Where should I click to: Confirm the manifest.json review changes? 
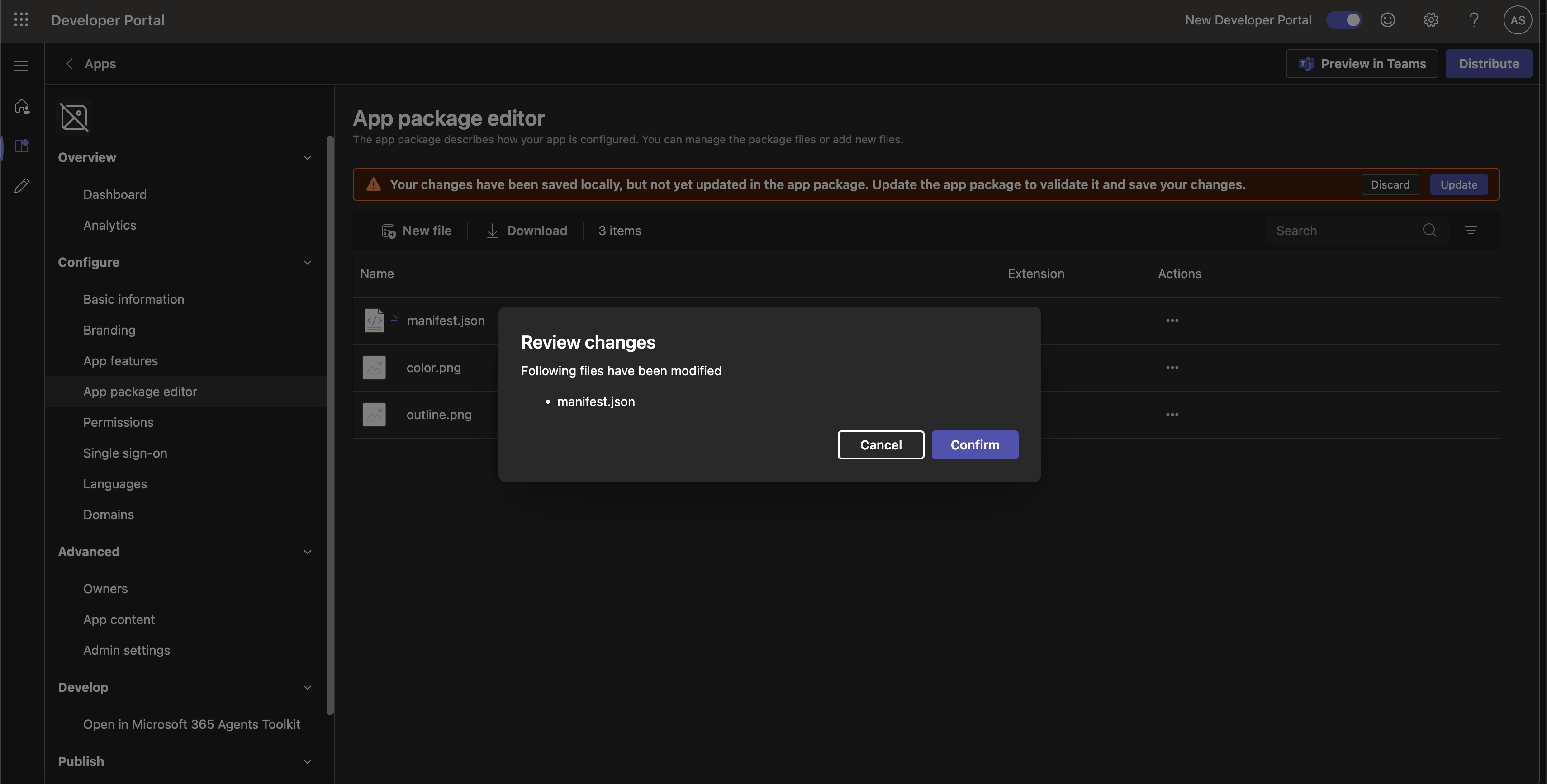(x=974, y=444)
